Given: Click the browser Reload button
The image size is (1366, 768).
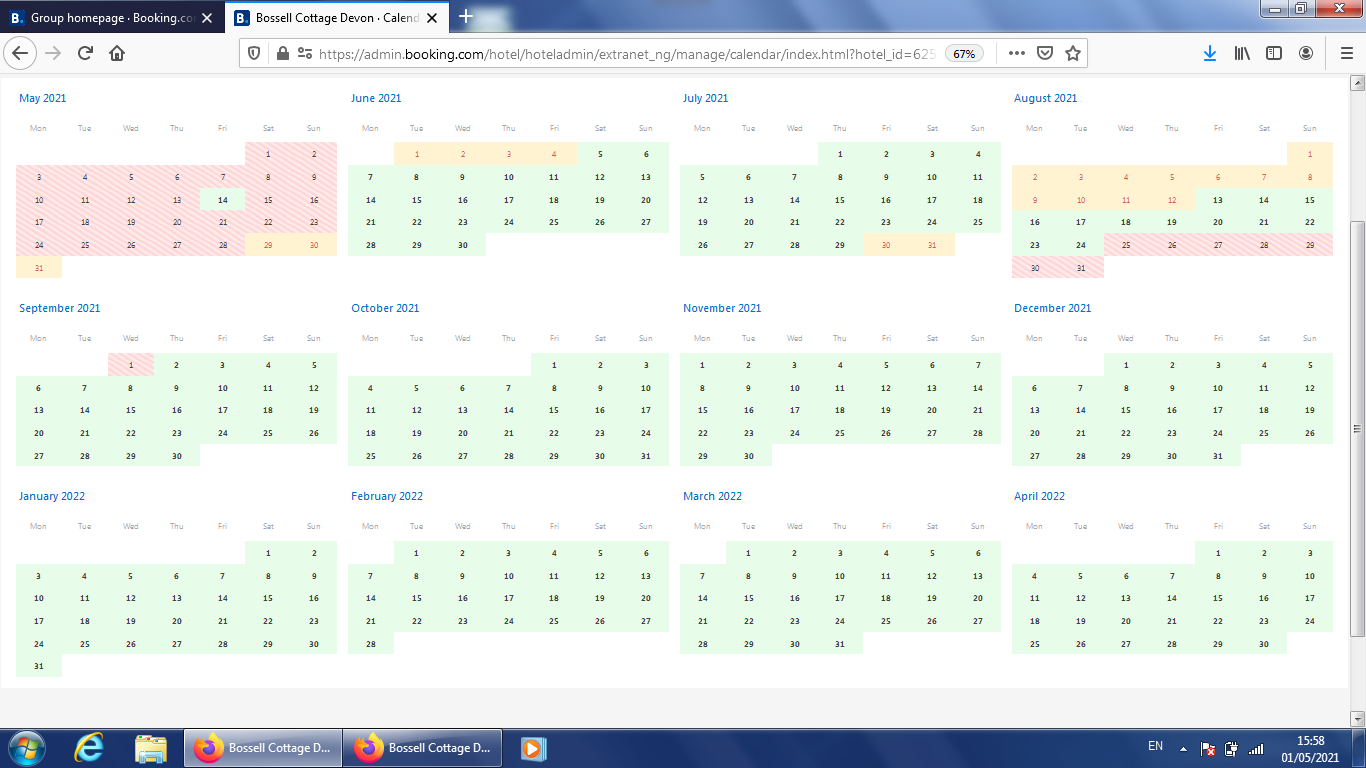Looking at the screenshot, I should click(85, 54).
